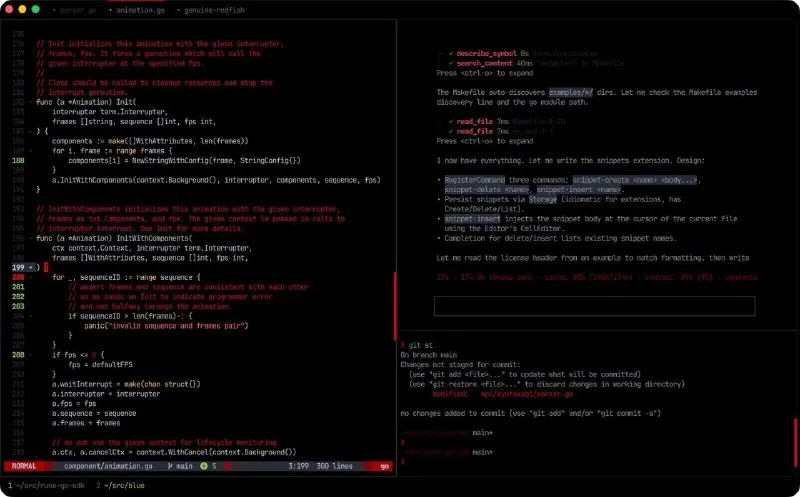Viewport: 800px width, 497px height.
Task: Click the Changes not staged for commit line
Action: coord(460,364)
